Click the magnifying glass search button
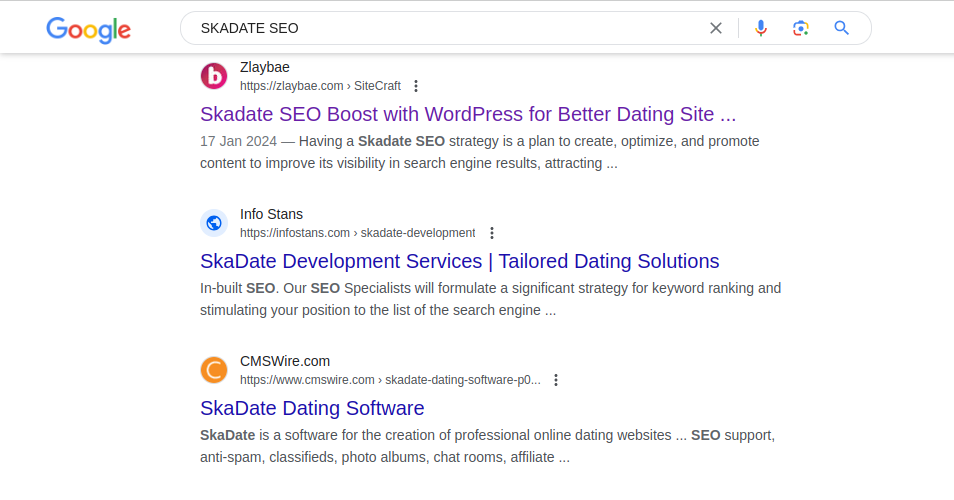This screenshot has width=954, height=500. (x=841, y=28)
